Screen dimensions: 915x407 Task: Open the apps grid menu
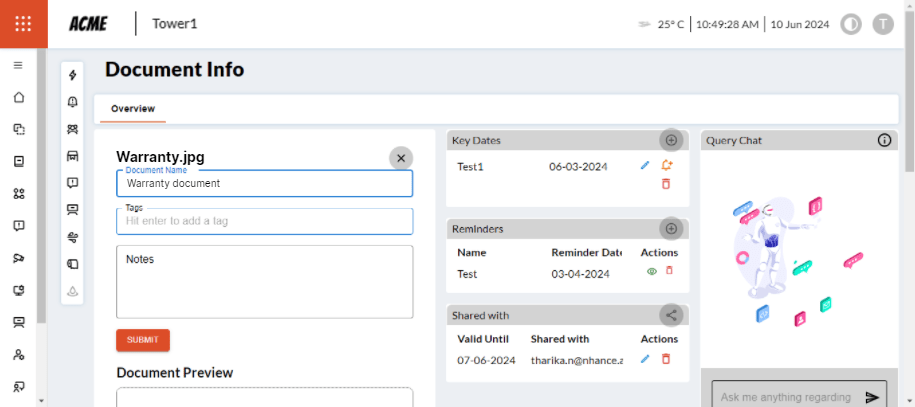tap(23, 24)
